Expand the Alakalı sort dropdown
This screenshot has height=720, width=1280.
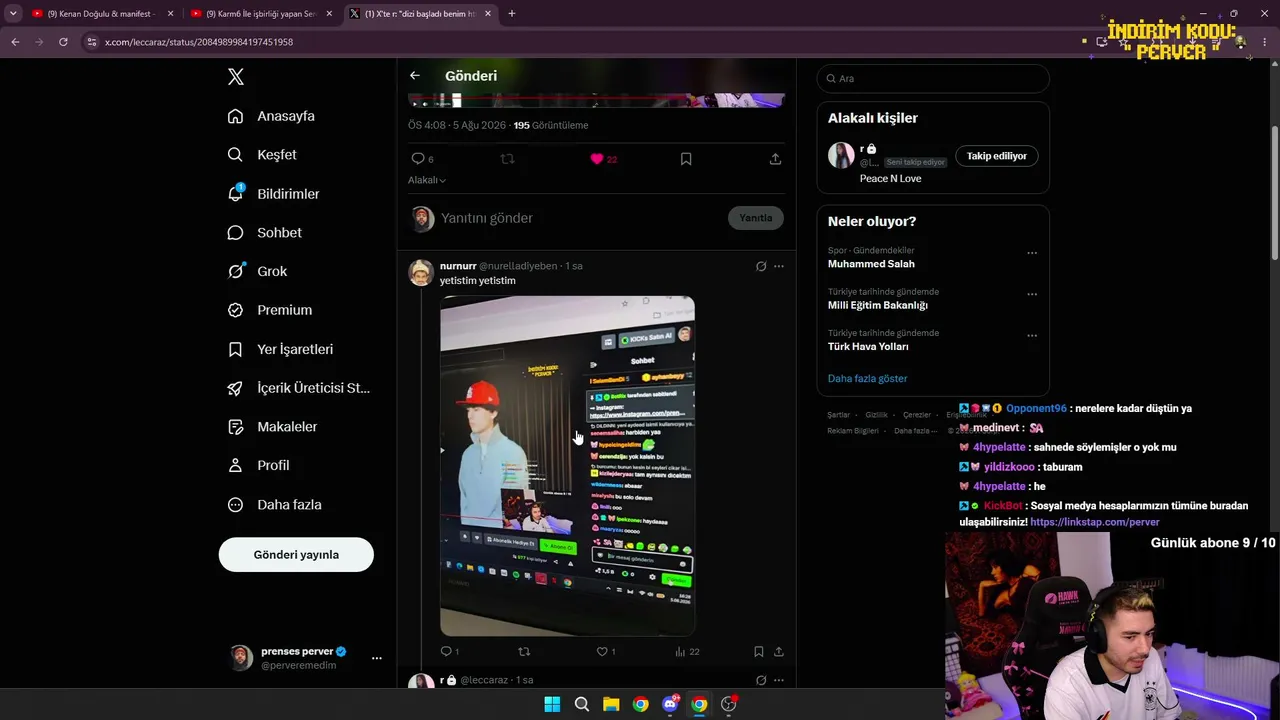coord(427,180)
